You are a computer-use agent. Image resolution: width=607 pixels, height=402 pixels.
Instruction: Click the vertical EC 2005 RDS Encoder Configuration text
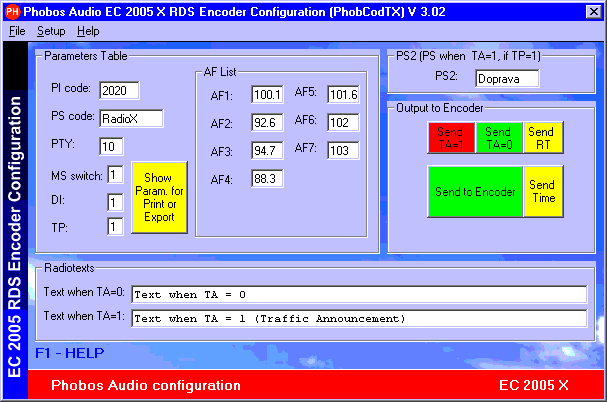point(15,237)
